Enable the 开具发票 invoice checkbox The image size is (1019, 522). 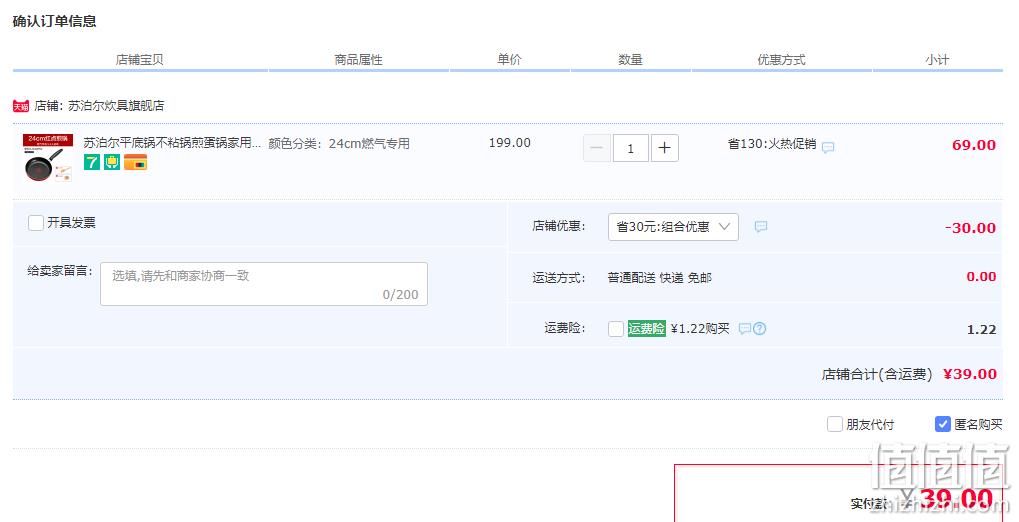coord(36,223)
